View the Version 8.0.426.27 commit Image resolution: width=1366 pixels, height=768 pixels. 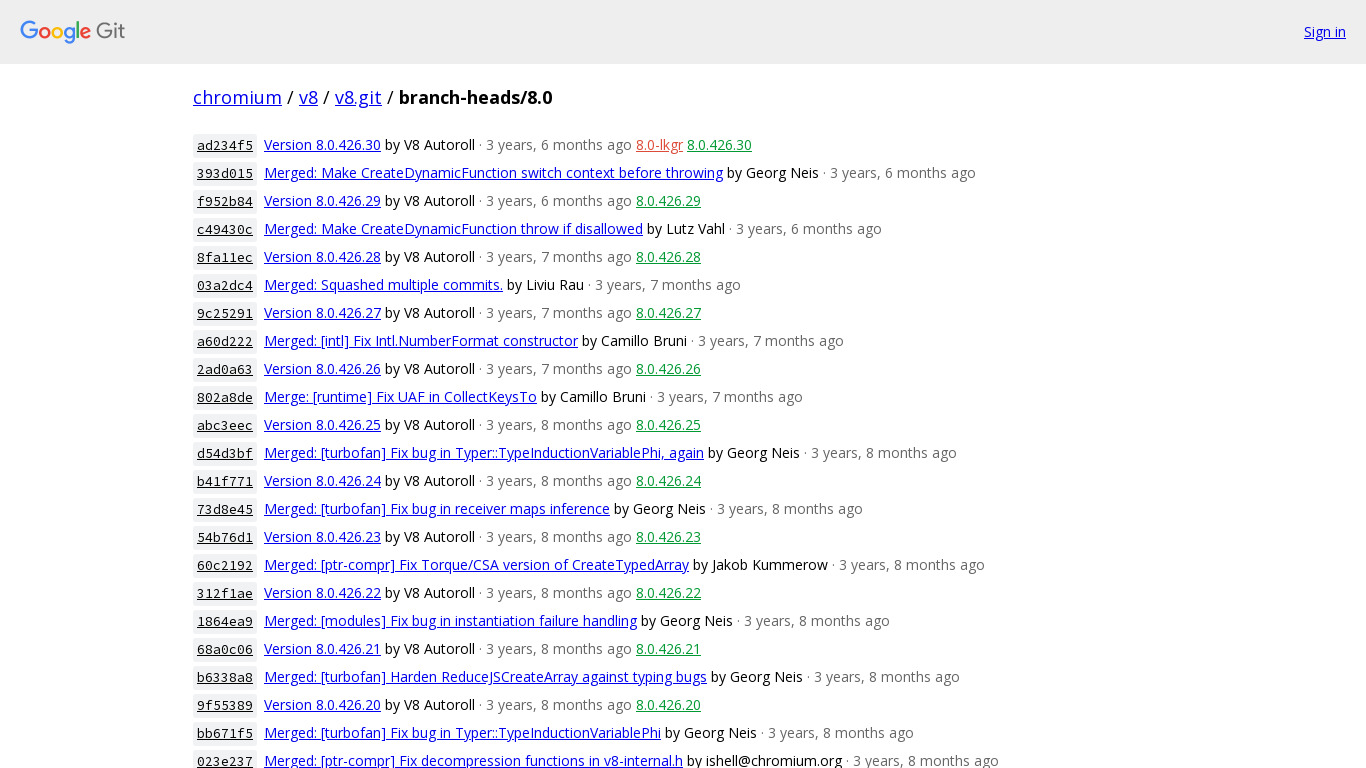coord(322,313)
